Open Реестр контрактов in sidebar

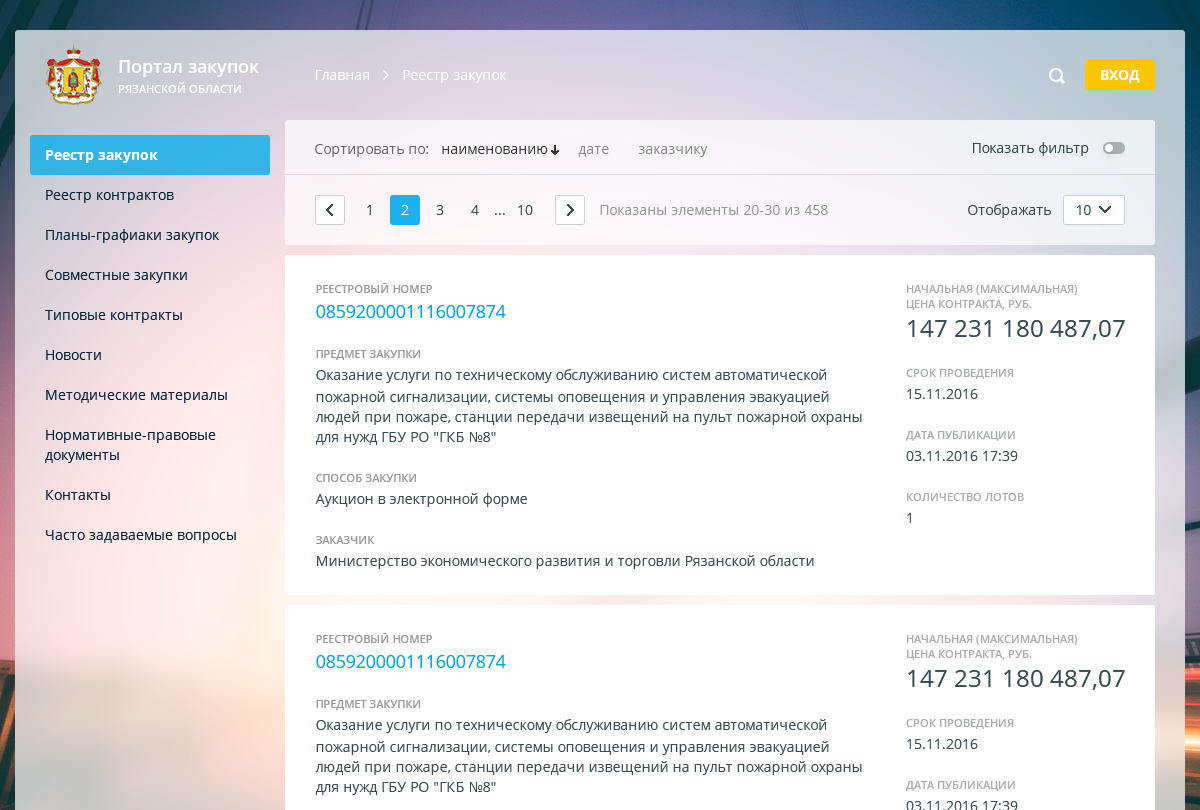[x=110, y=195]
